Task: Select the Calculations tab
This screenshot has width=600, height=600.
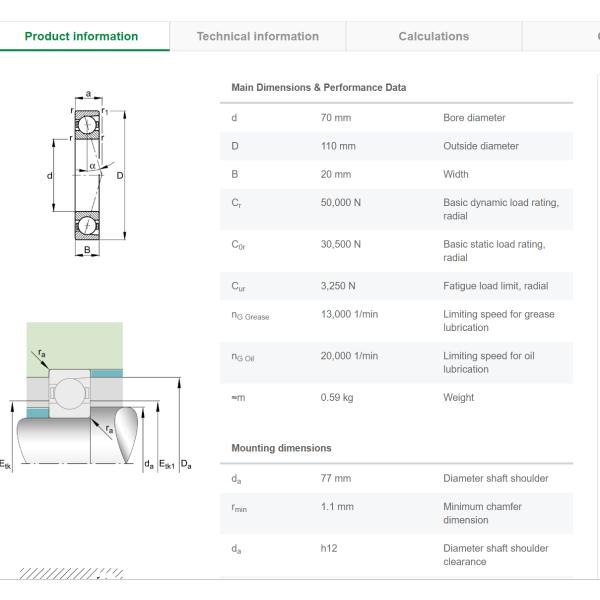Action: coord(433,37)
